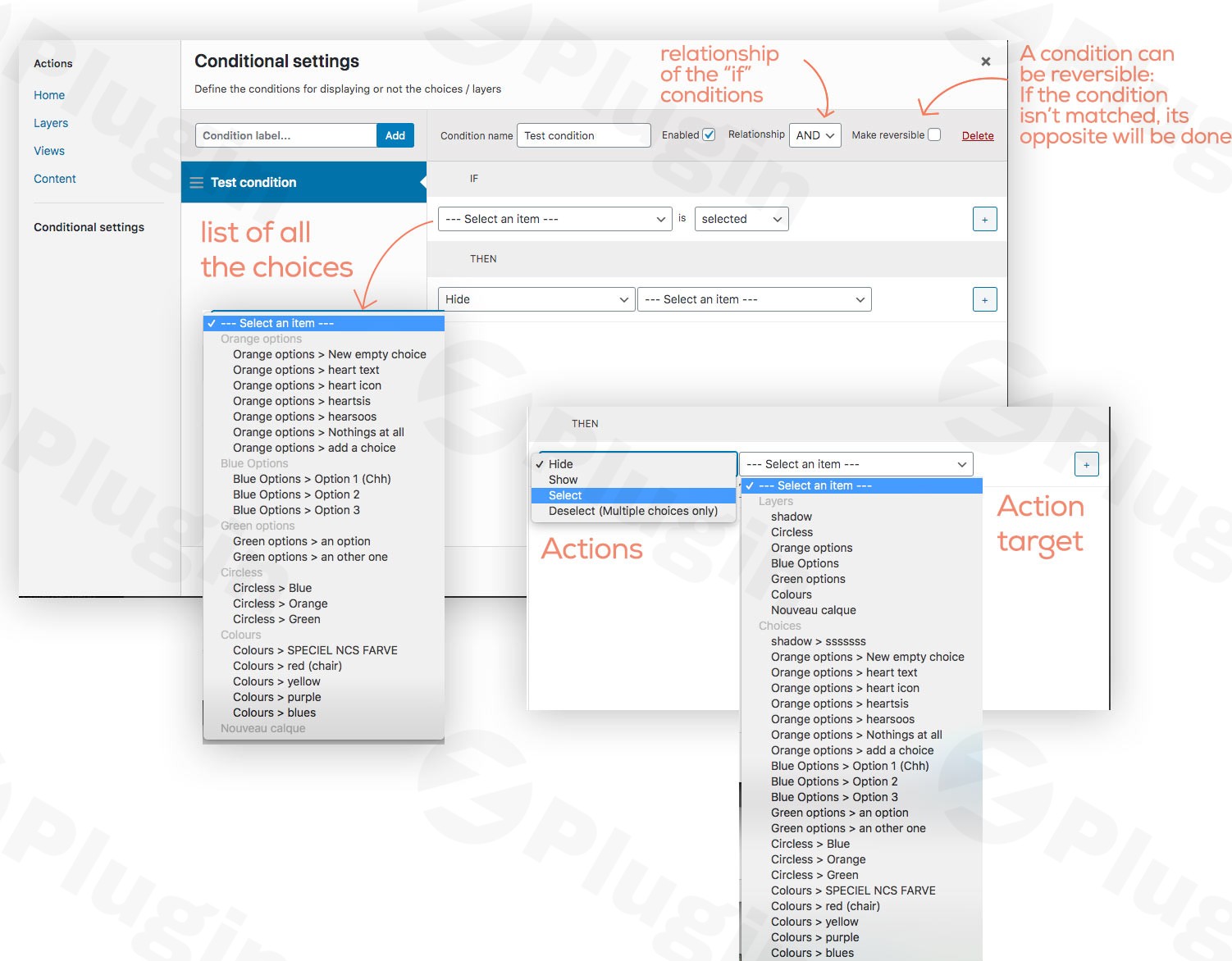
Task: Click the drag handle on Test condition
Action: coord(197,182)
